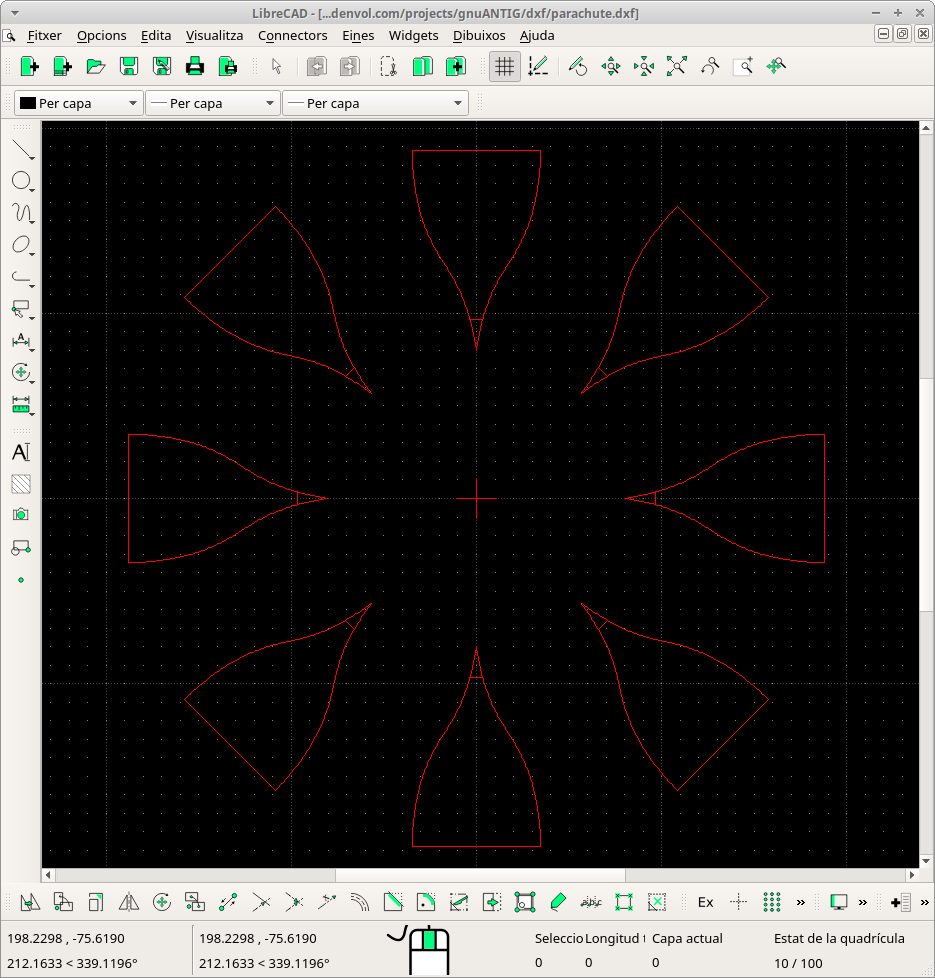
Task: Create a new drawing file
Action: pos(29,66)
